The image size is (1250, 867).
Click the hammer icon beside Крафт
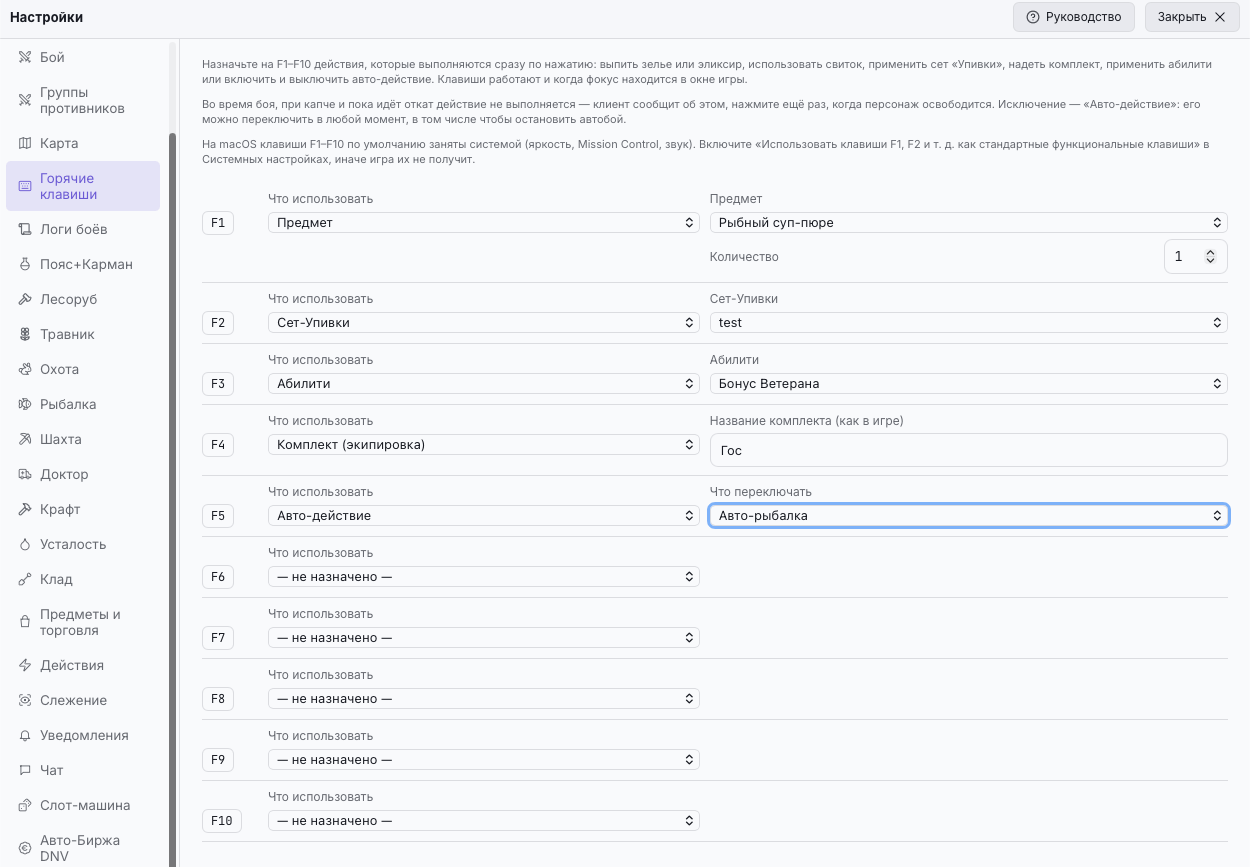[x=25, y=509]
